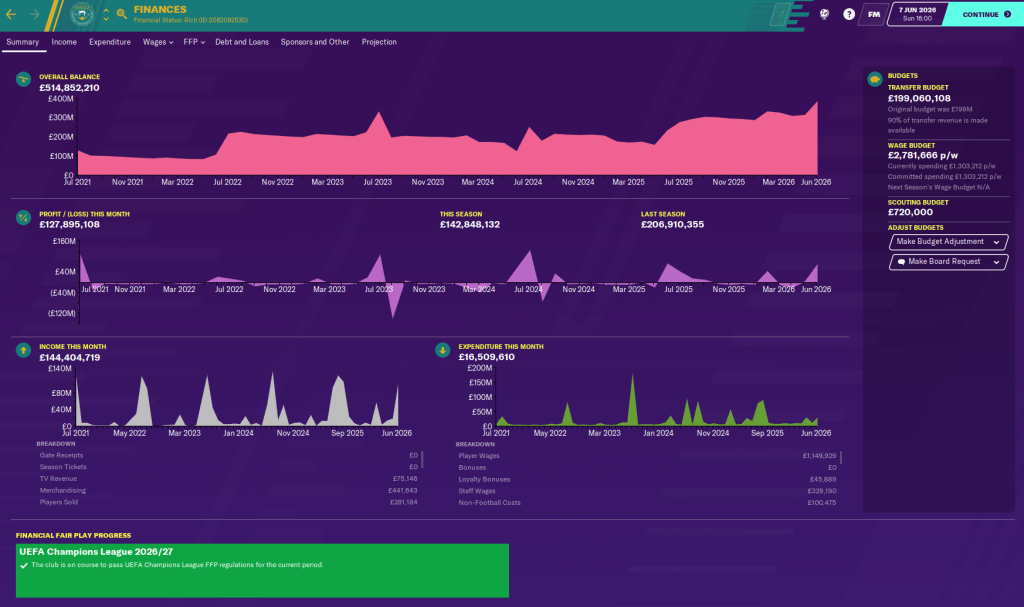The image size is (1024, 607).
Task: Click the Income This Month arrow icon
Action: 23,350
